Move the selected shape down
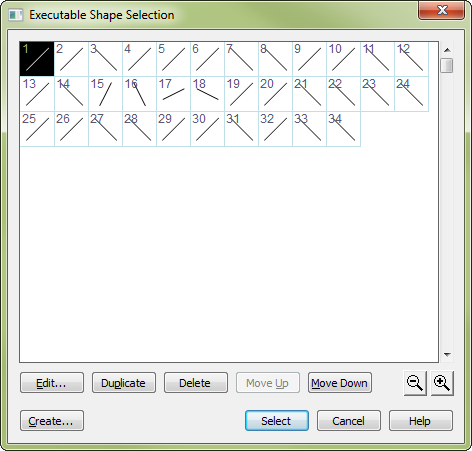This screenshot has width=472, height=451. [x=340, y=383]
